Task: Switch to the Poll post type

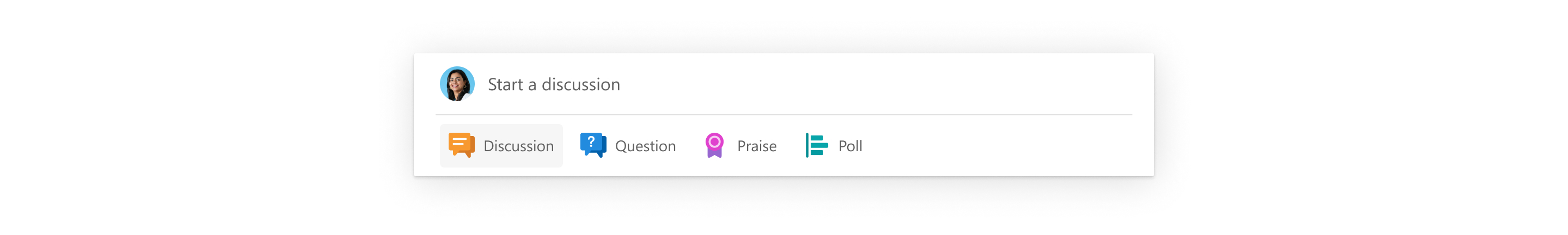Action: click(834, 145)
